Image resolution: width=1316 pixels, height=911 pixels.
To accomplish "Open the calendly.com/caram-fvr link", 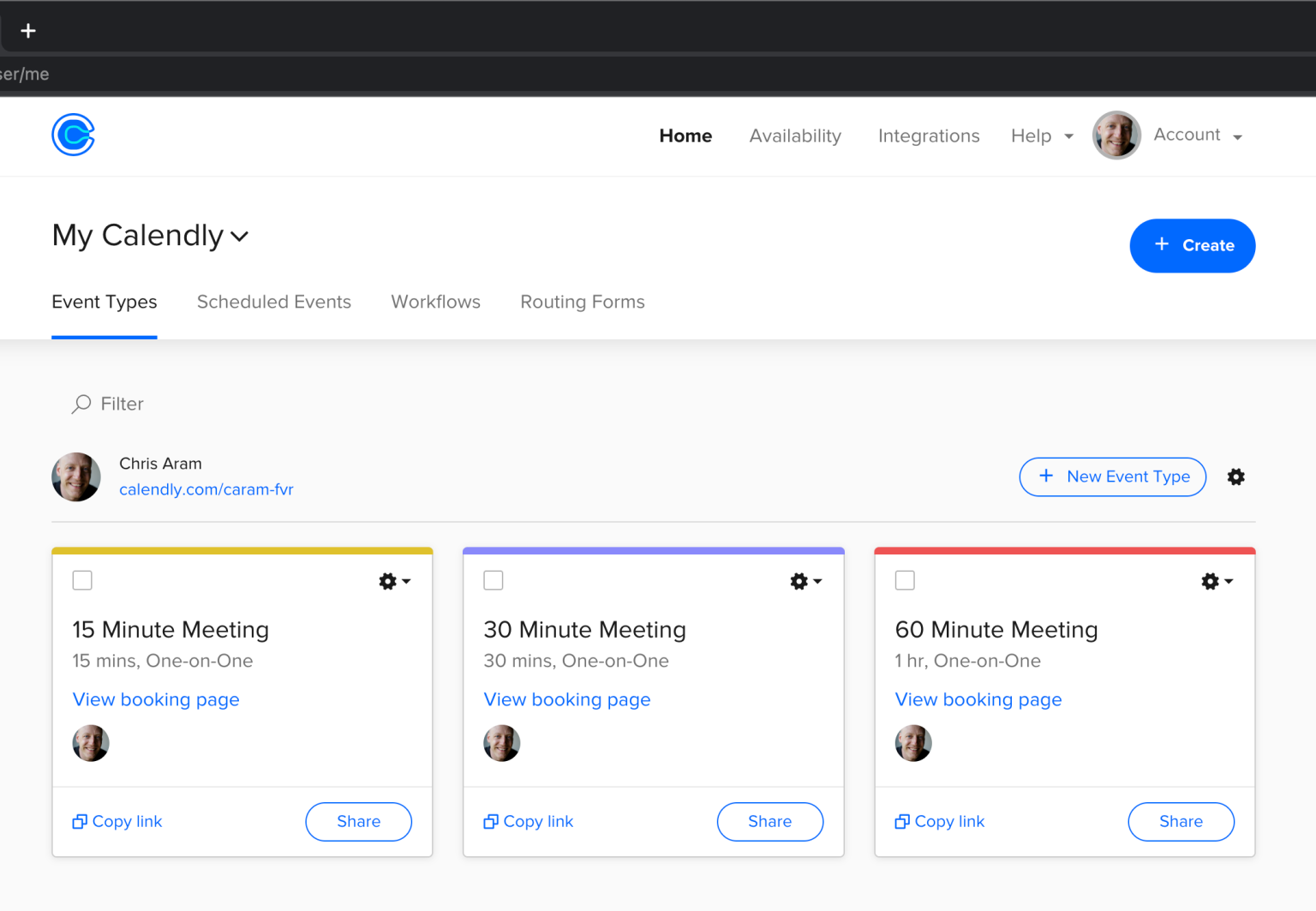I will (206, 489).
